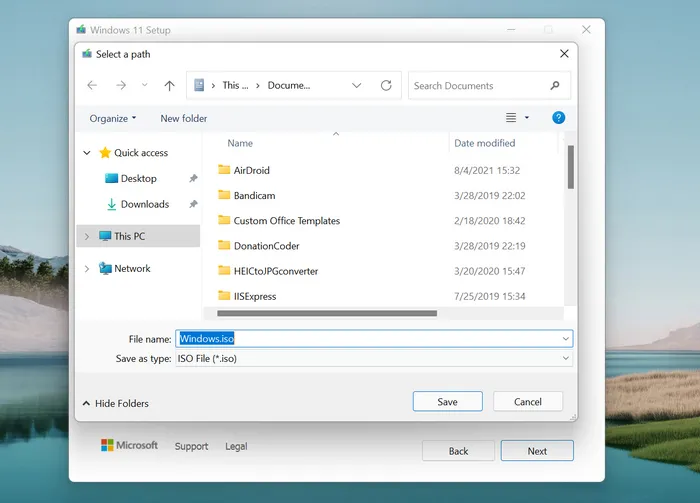
Task: Collapse the Quick access tree node
Action: (x=87, y=153)
